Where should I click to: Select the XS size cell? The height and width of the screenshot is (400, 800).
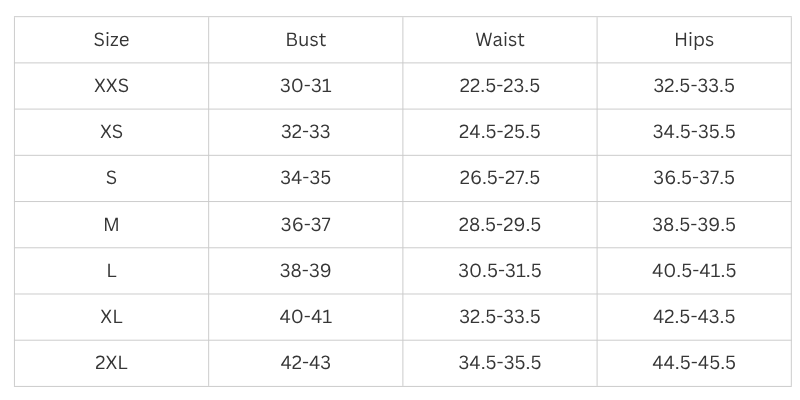pos(111,132)
